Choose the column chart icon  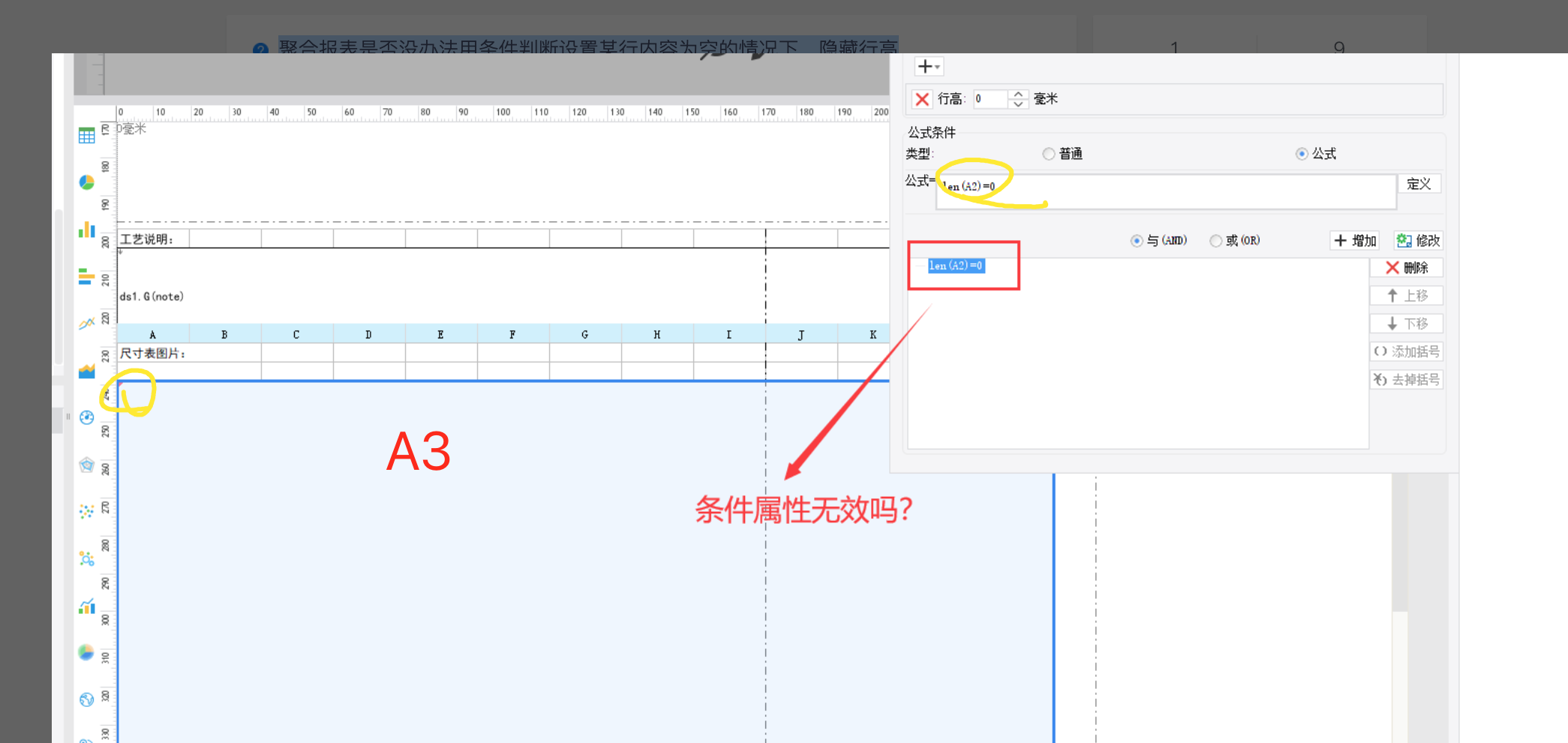[x=86, y=230]
